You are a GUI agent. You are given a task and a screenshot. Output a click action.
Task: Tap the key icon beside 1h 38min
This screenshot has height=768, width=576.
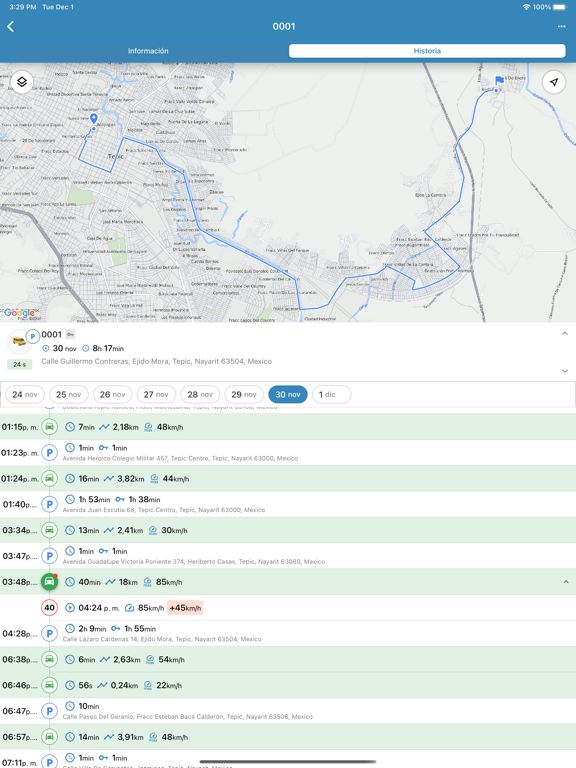[120, 500]
